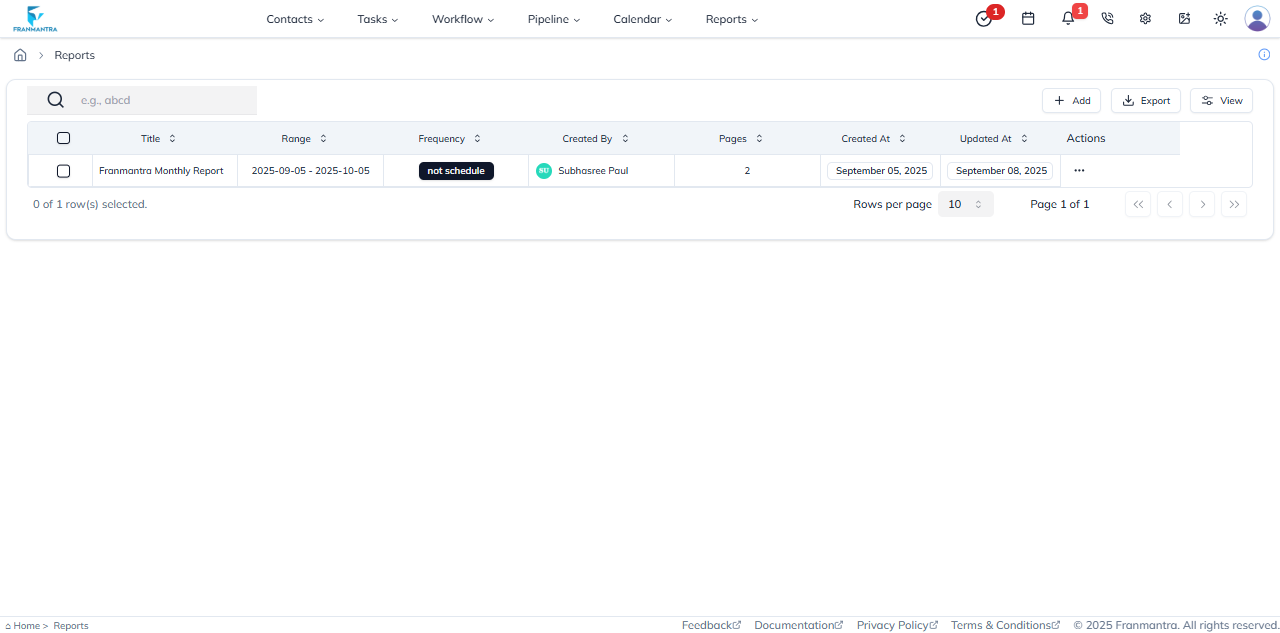Image resolution: width=1280 pixels, height=633 pixels.
Task: Open the Feedback link
Action: [711, 625]
